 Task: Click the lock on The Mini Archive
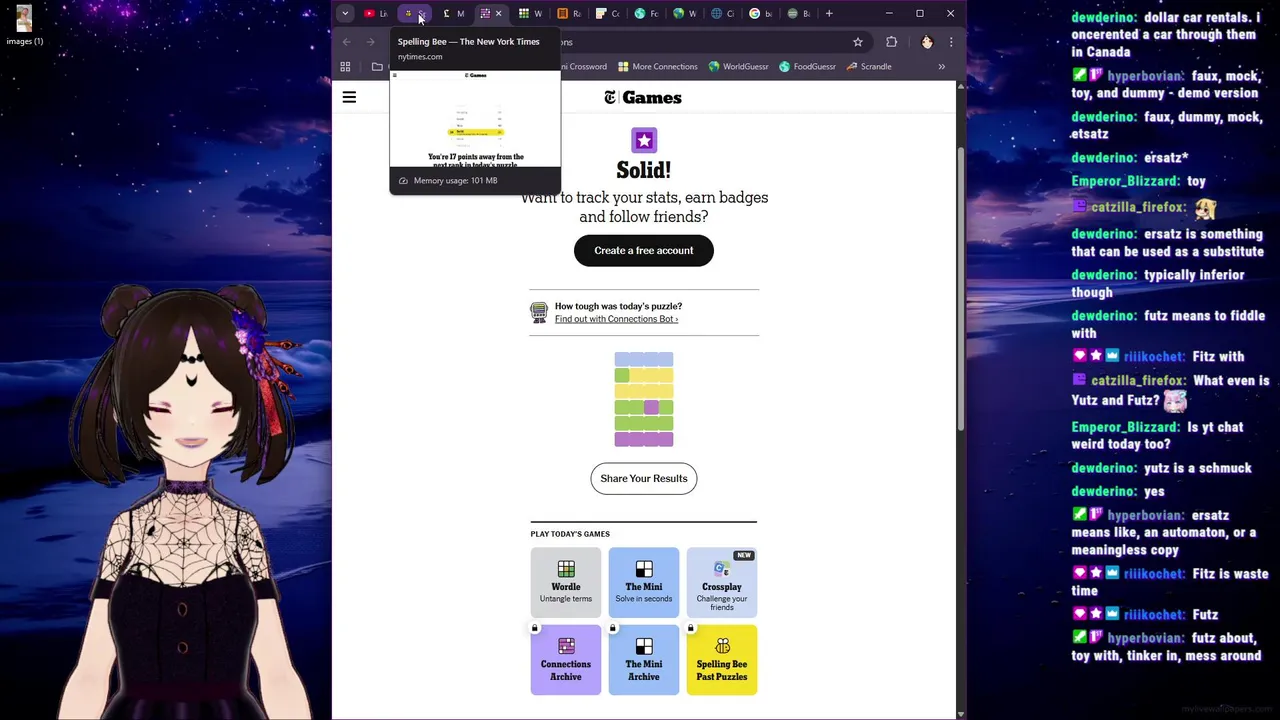tap(612, 628)
